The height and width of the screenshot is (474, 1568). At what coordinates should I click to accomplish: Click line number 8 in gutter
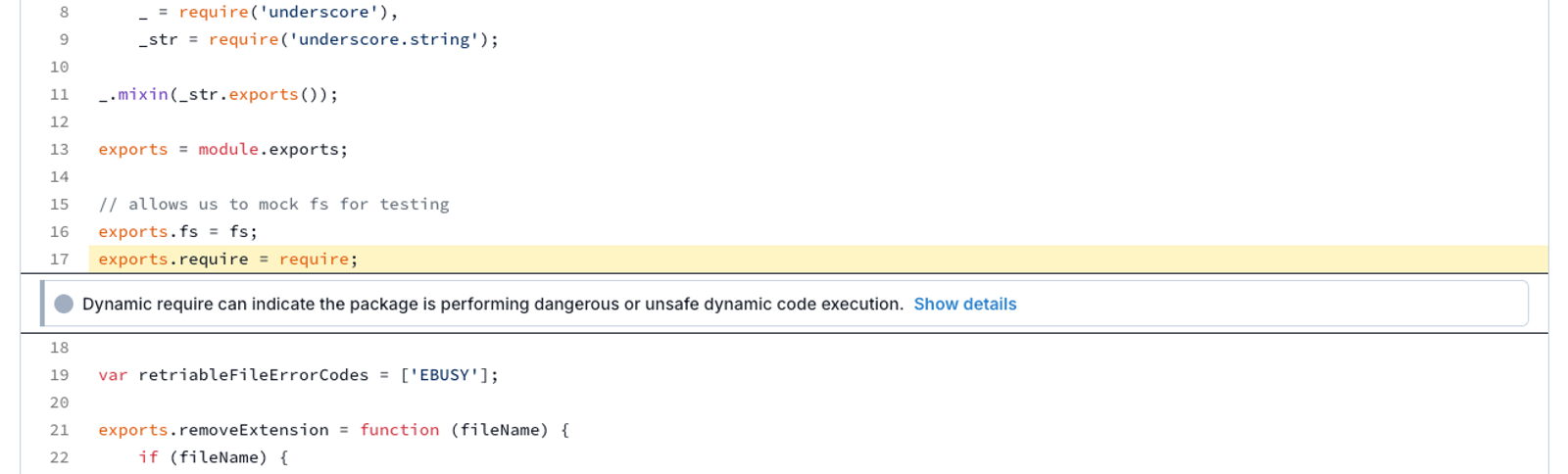(x=64, y=12)
